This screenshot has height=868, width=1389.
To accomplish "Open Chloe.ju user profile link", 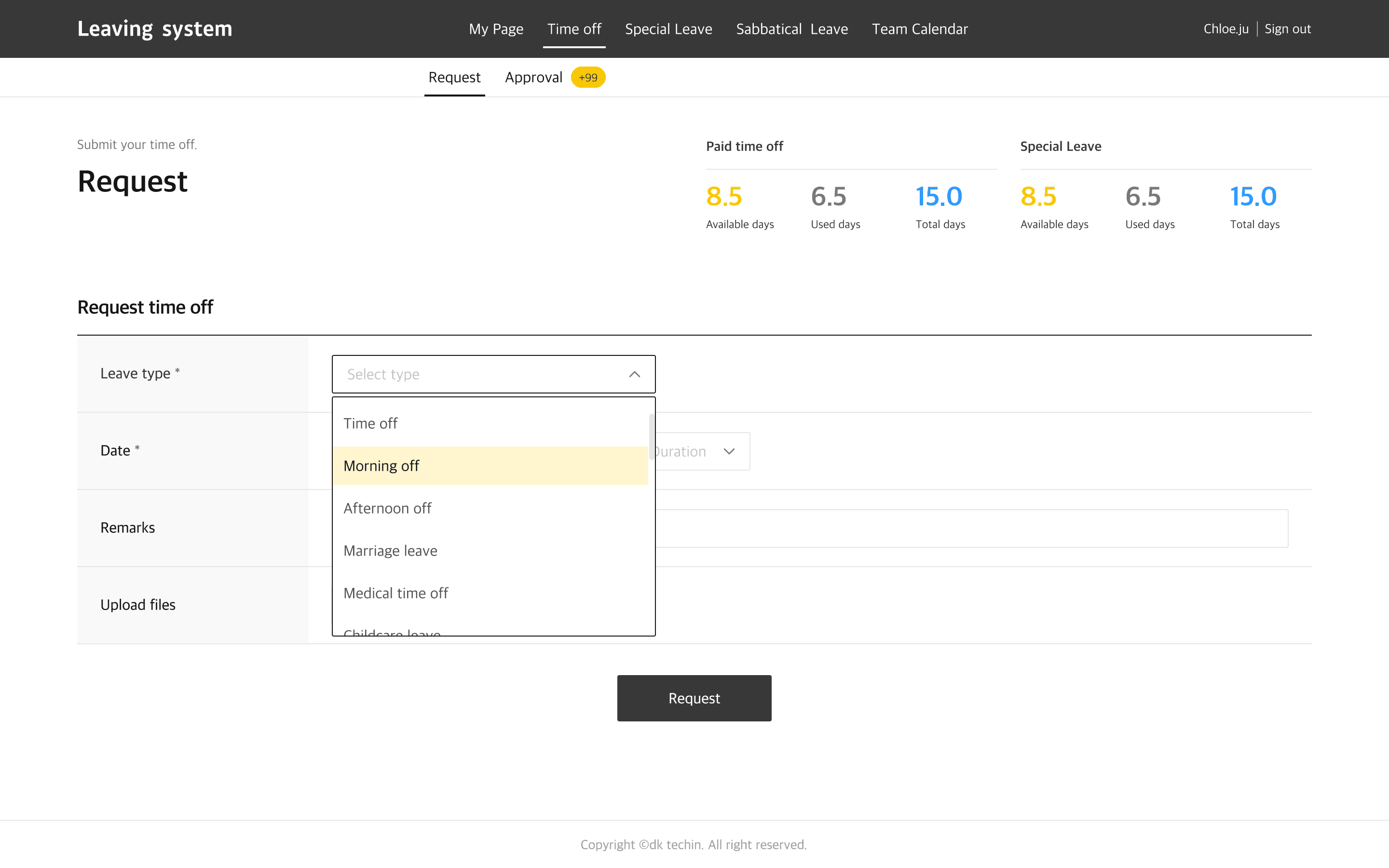I will coord(1226,29).
